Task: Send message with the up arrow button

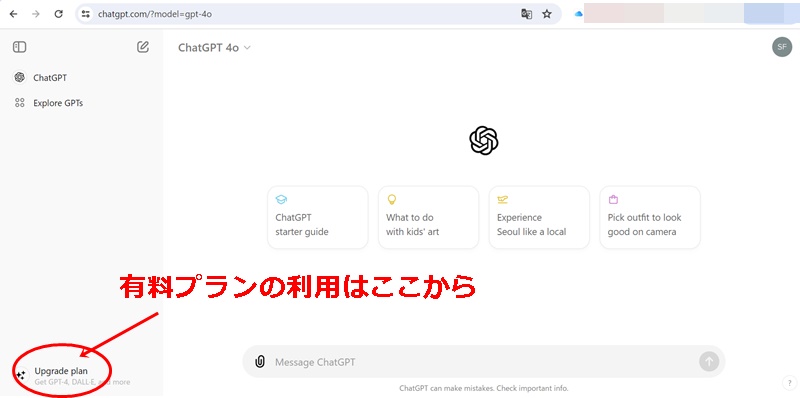Action: pos(709,362)
